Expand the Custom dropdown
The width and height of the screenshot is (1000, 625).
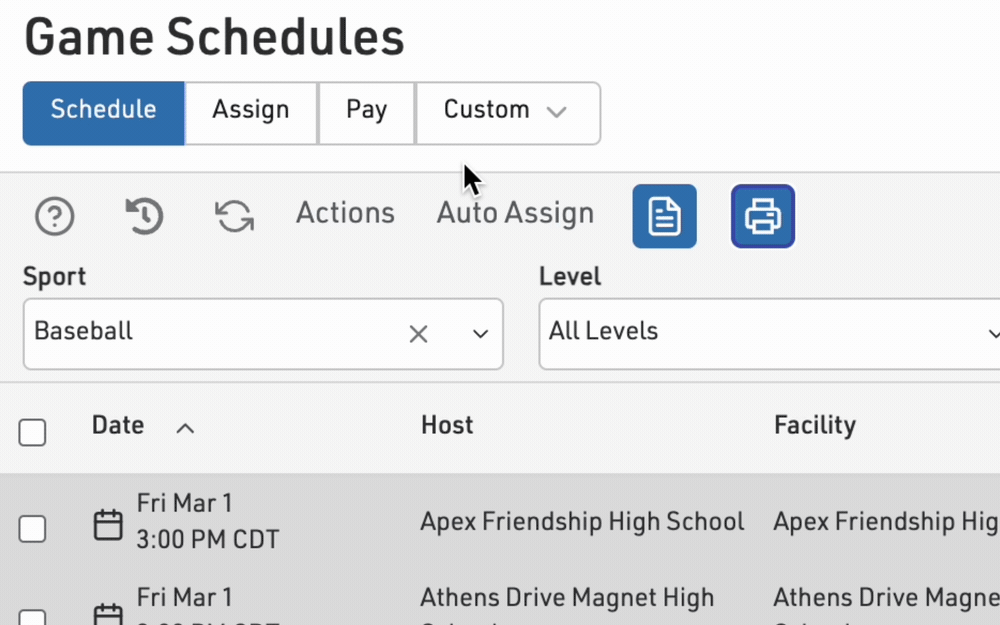(507, 112)
